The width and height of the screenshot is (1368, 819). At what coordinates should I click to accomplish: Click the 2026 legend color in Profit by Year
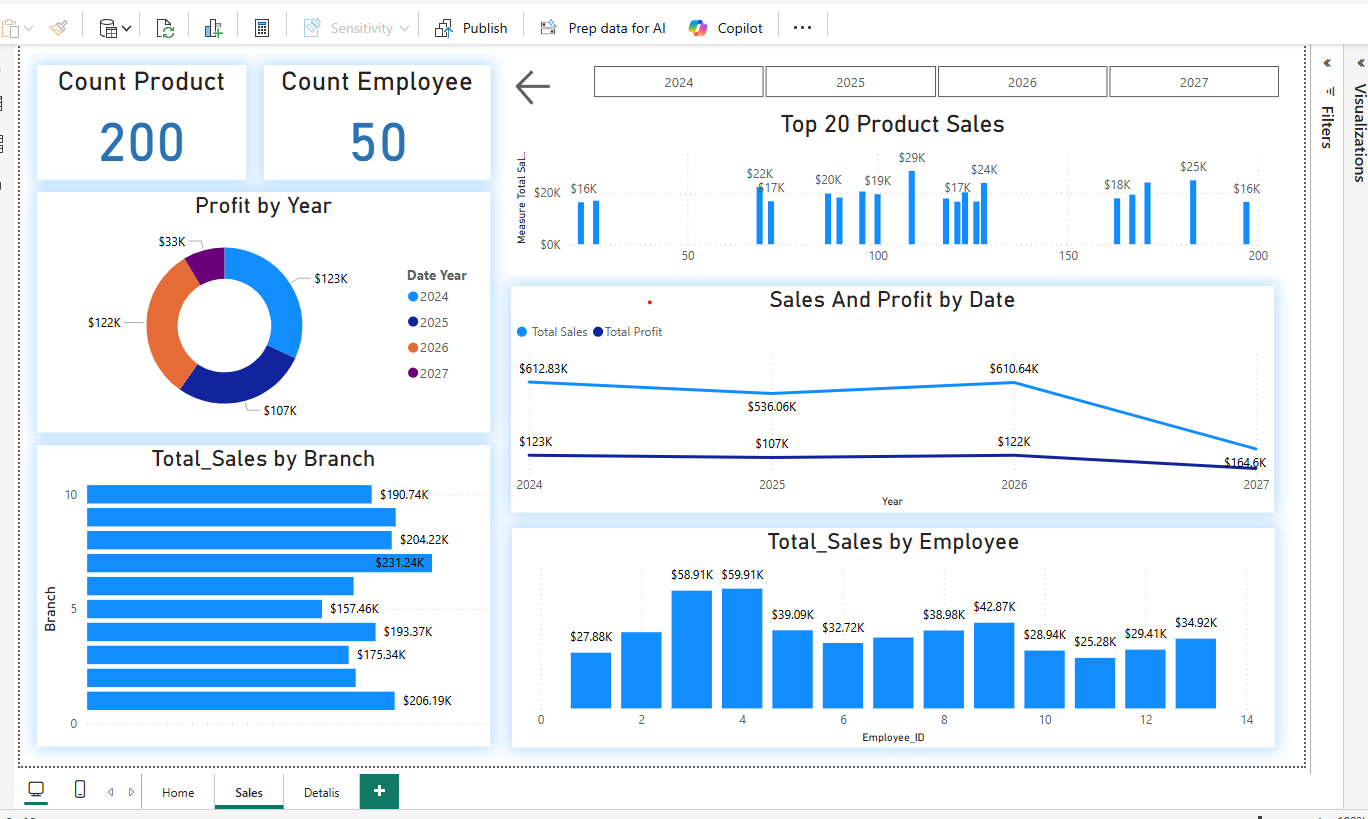pyautogui.click(x=413, y=348)
